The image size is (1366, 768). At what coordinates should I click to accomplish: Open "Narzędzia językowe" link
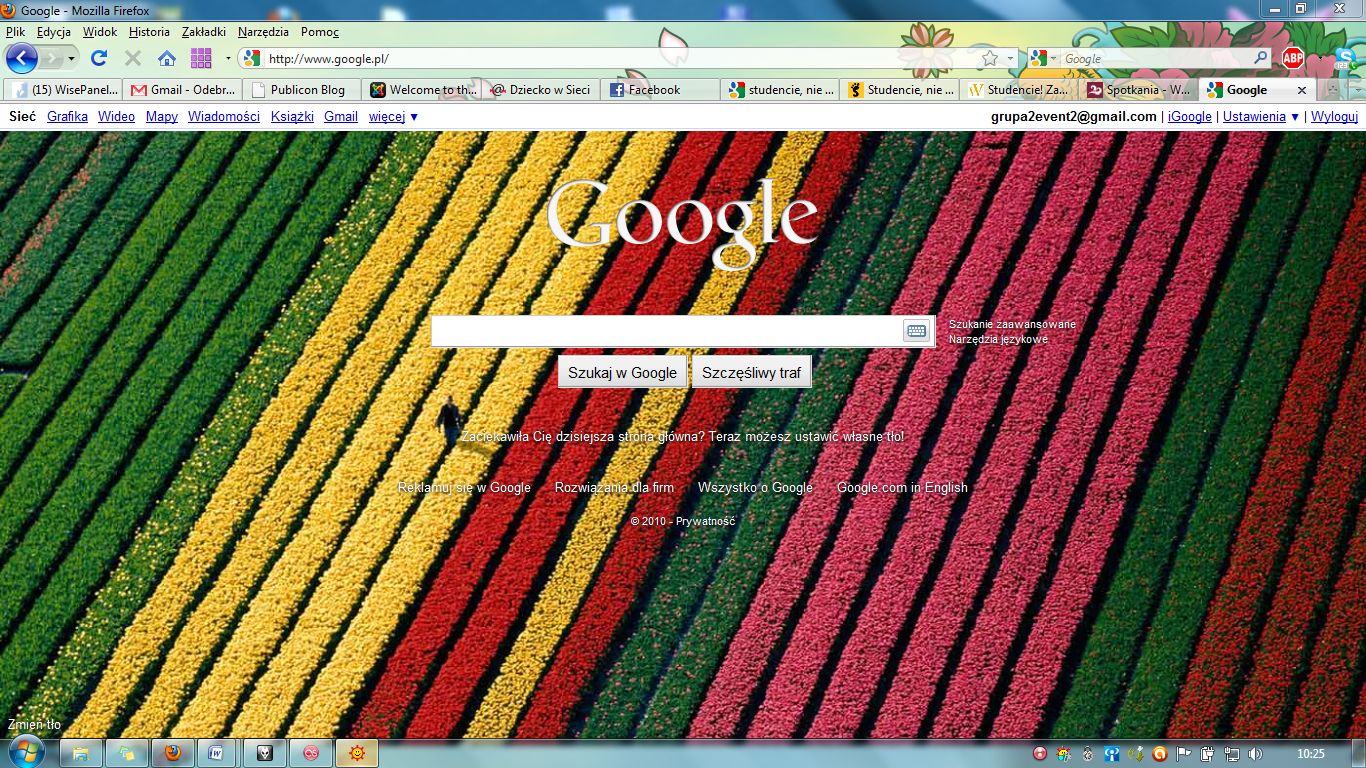[x=998, y=340]
